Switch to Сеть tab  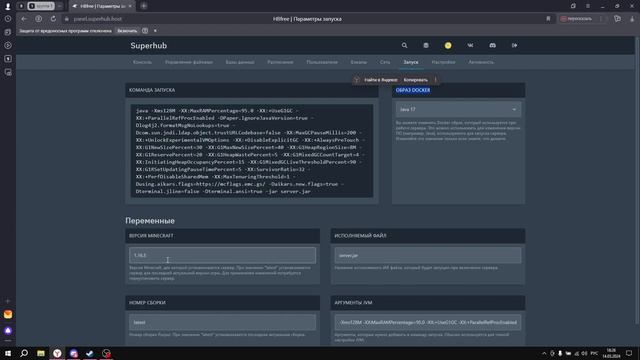point(385,62)
